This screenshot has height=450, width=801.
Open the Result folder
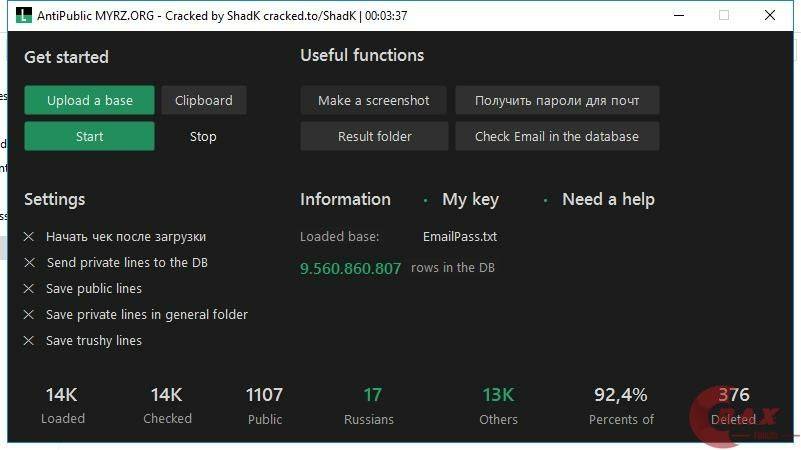374,136
